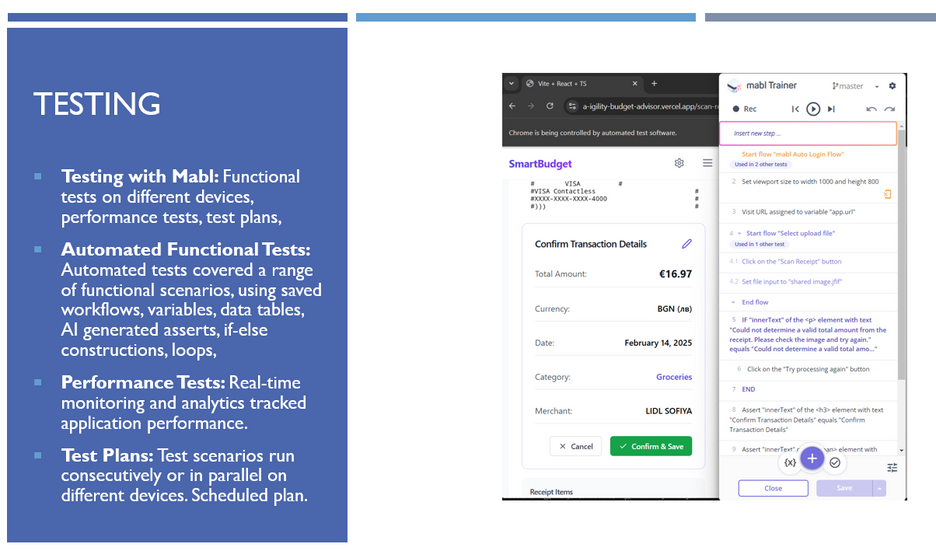Select step "Visit URL assigned to variable"
The width and height of the screenshot is (936, 550).
(x=798, y=211)
